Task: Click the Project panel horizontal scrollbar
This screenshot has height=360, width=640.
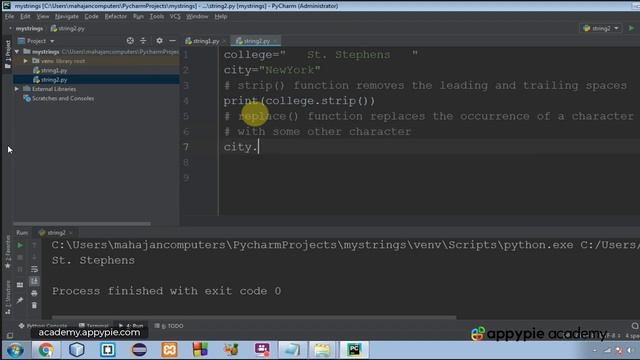Action: point(82,224)
